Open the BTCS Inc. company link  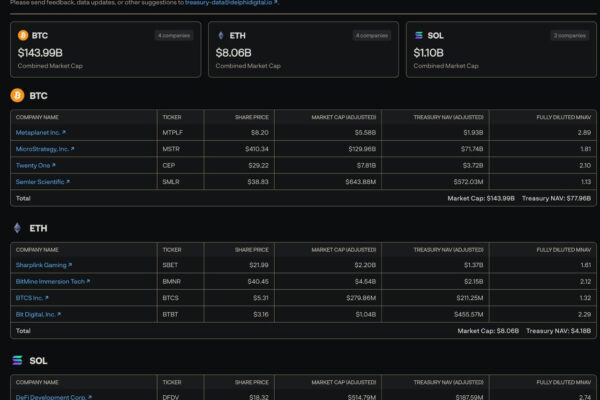(32, 298)
